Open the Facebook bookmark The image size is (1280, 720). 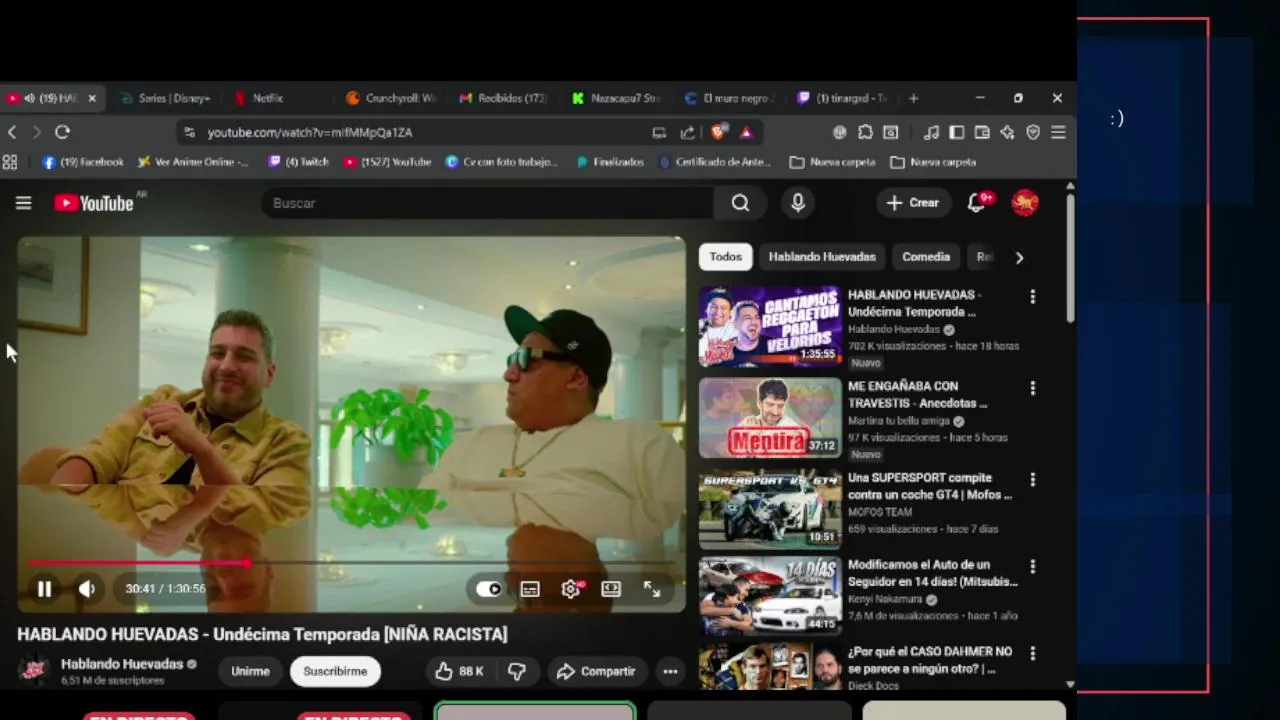(x=82, y=162)
